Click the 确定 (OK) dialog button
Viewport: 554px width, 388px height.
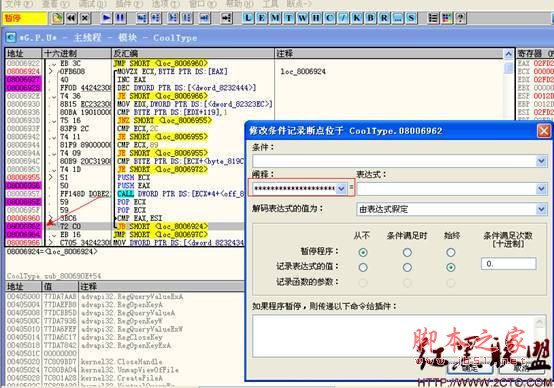pos(470,368)
